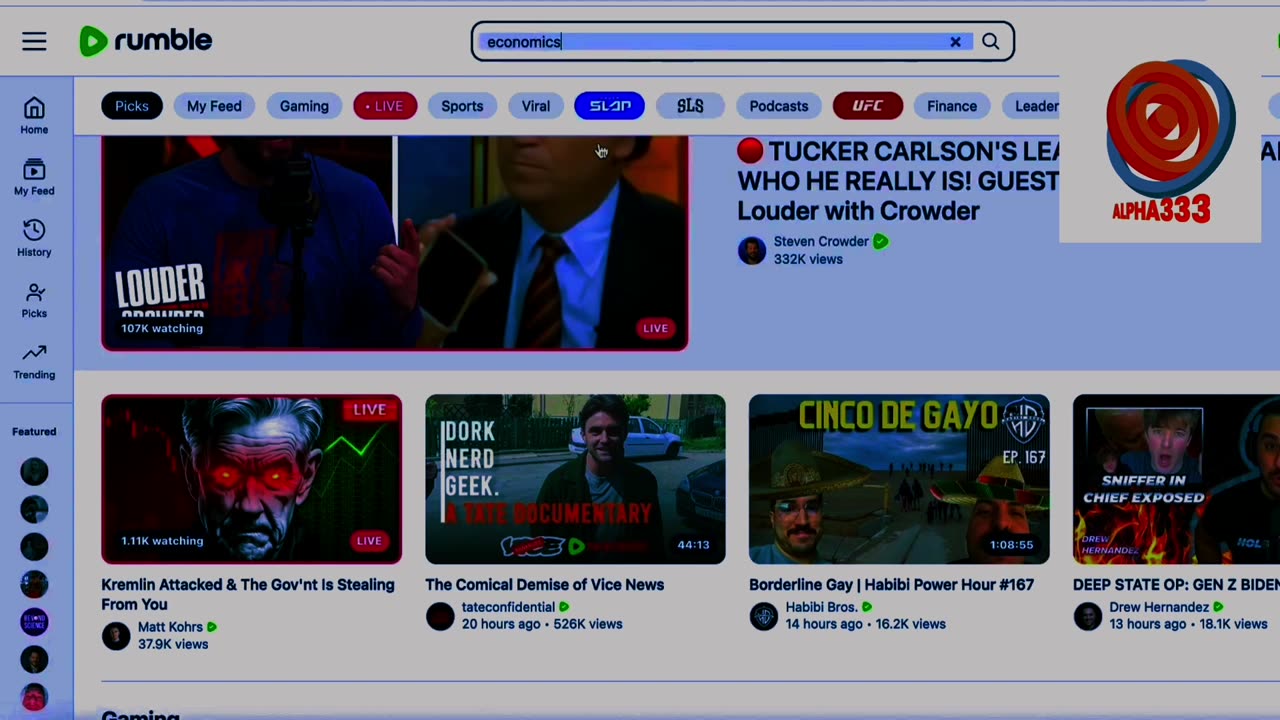
Task: Select the Viral category chip
Action: (536, 106)
